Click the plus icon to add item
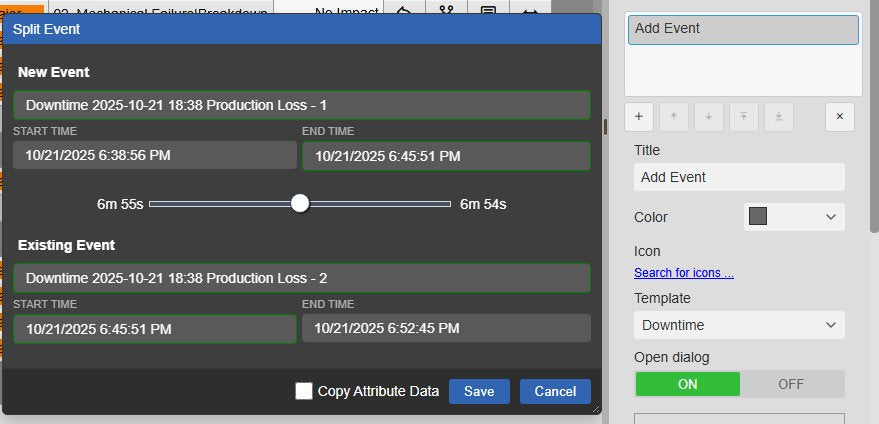 coord(639,117)
